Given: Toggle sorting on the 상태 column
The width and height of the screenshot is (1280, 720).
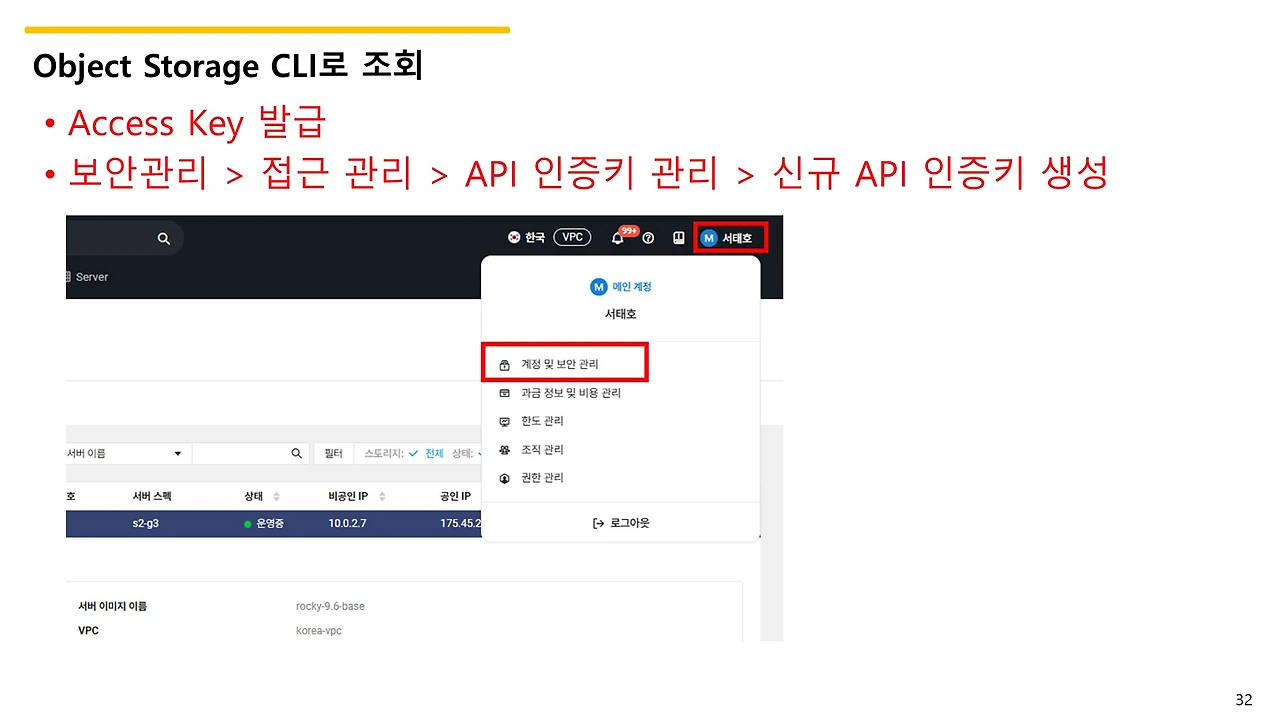Looking at the screenshot, I should [x=275, y=496].
